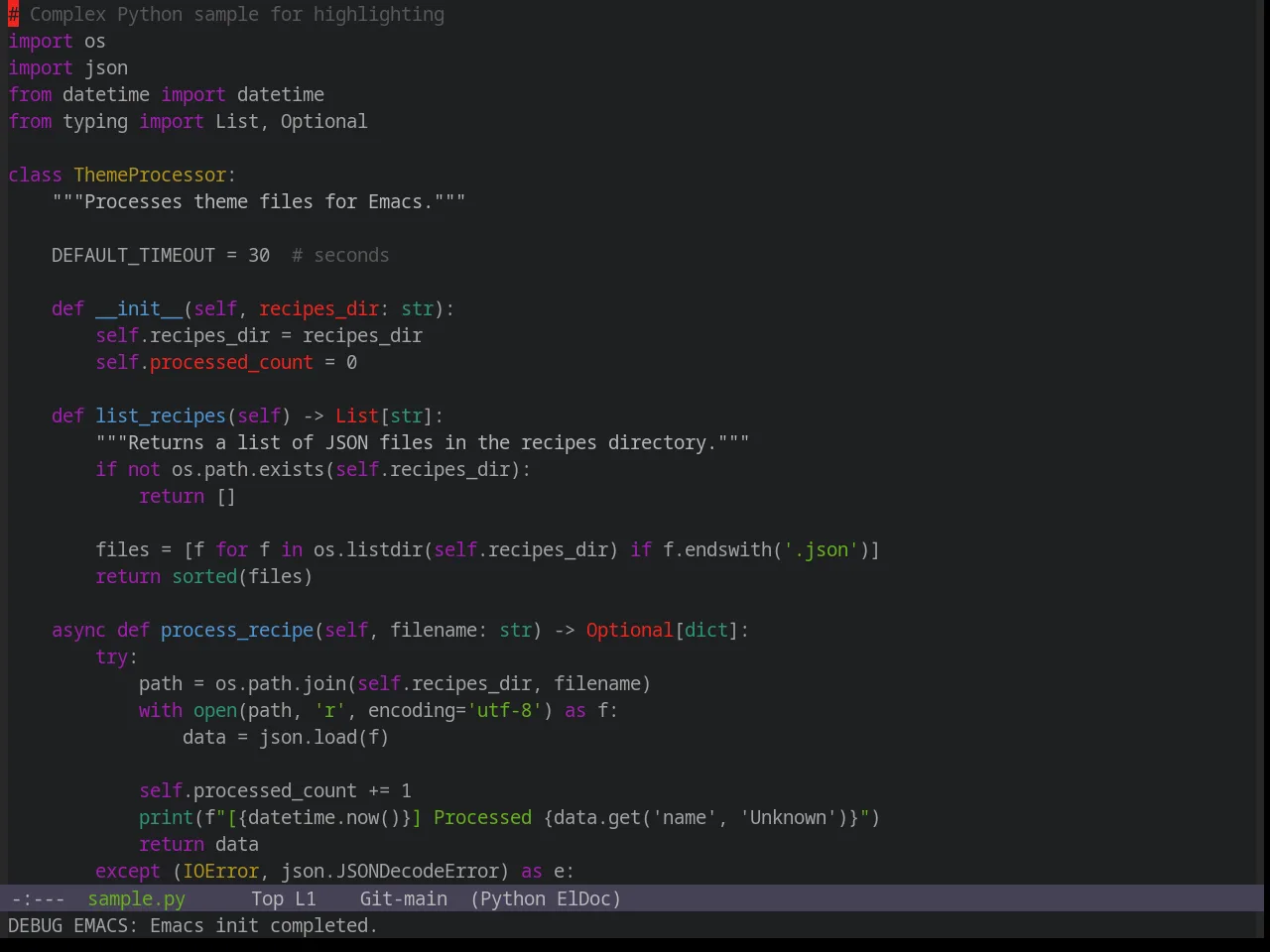This screenshot has width=1270, height=952.
Task: Click the docstring 'Processes theme files for Emacs.'
Action: 259,201
